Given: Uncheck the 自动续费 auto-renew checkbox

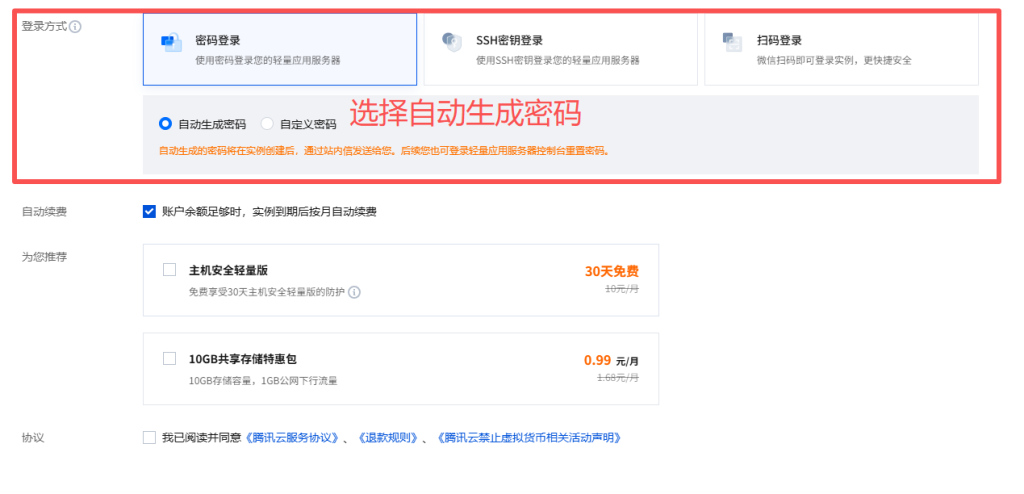Looking at the screenshot, I should tap(149, 211).
